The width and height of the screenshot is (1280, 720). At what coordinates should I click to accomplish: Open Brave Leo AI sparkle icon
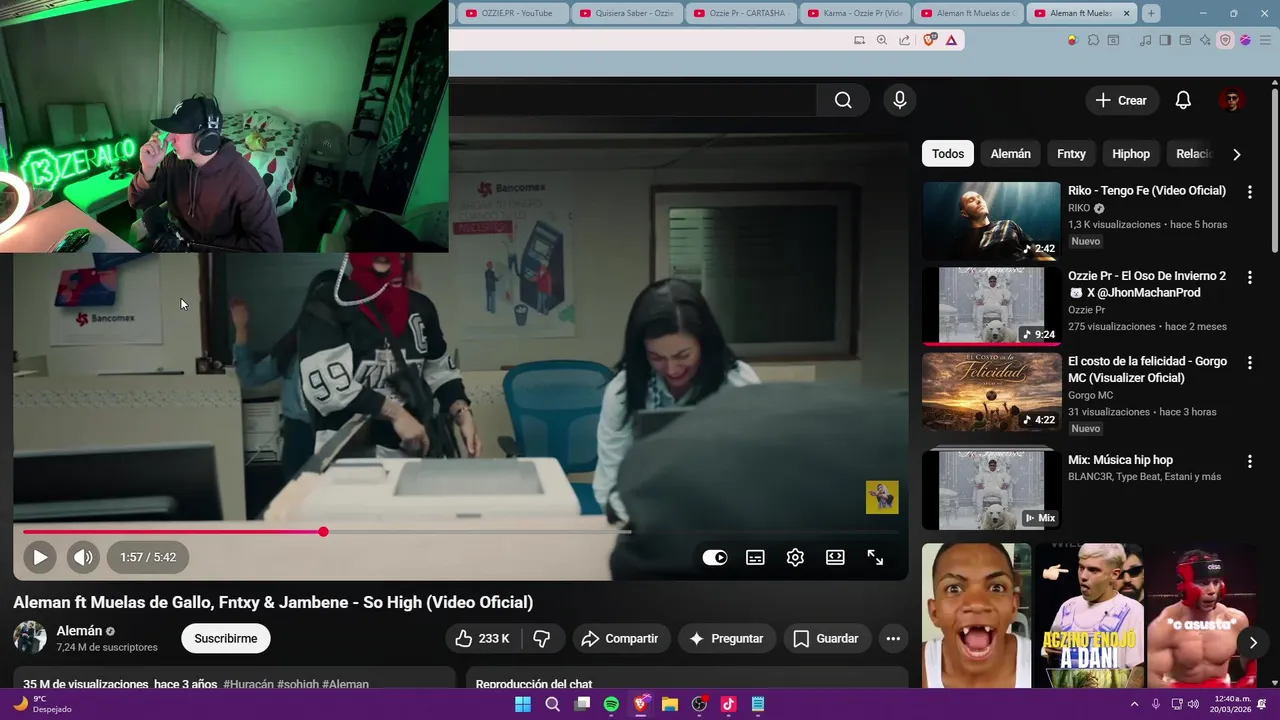[1205, 40]
